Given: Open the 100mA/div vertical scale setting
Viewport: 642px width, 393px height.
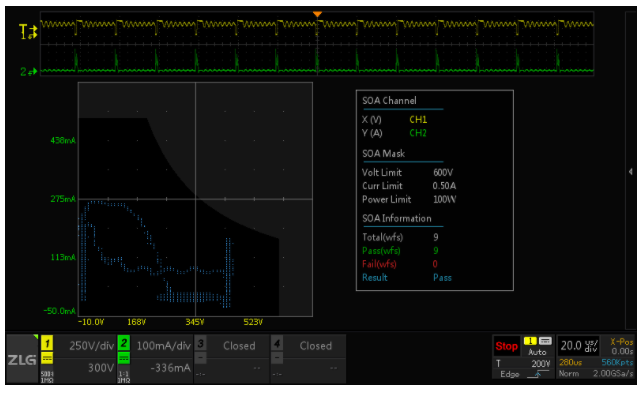Looking at the screenshot, I should click(x=163, y=346).
